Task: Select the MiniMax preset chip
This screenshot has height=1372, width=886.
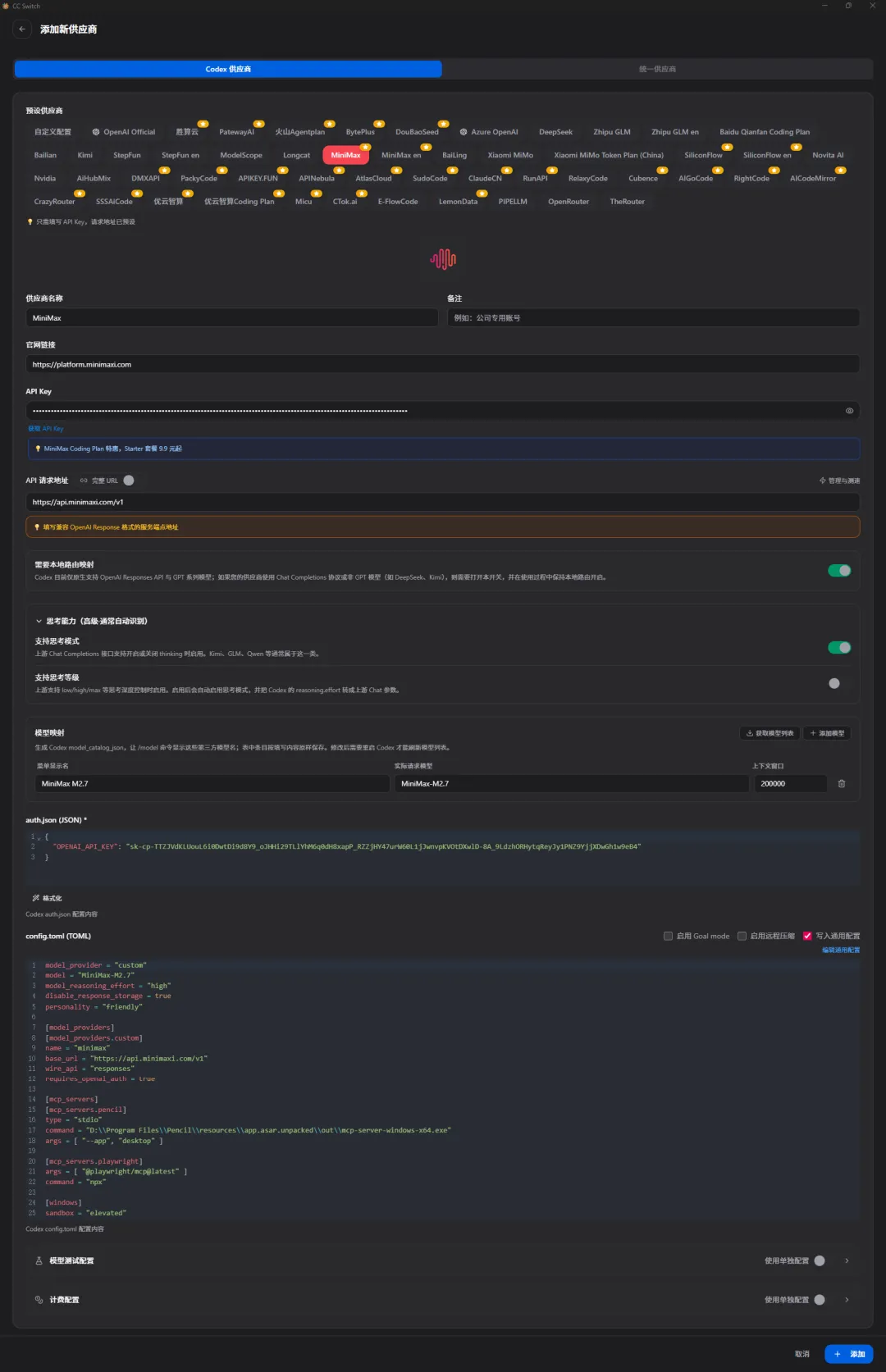Action: point(345,155)
